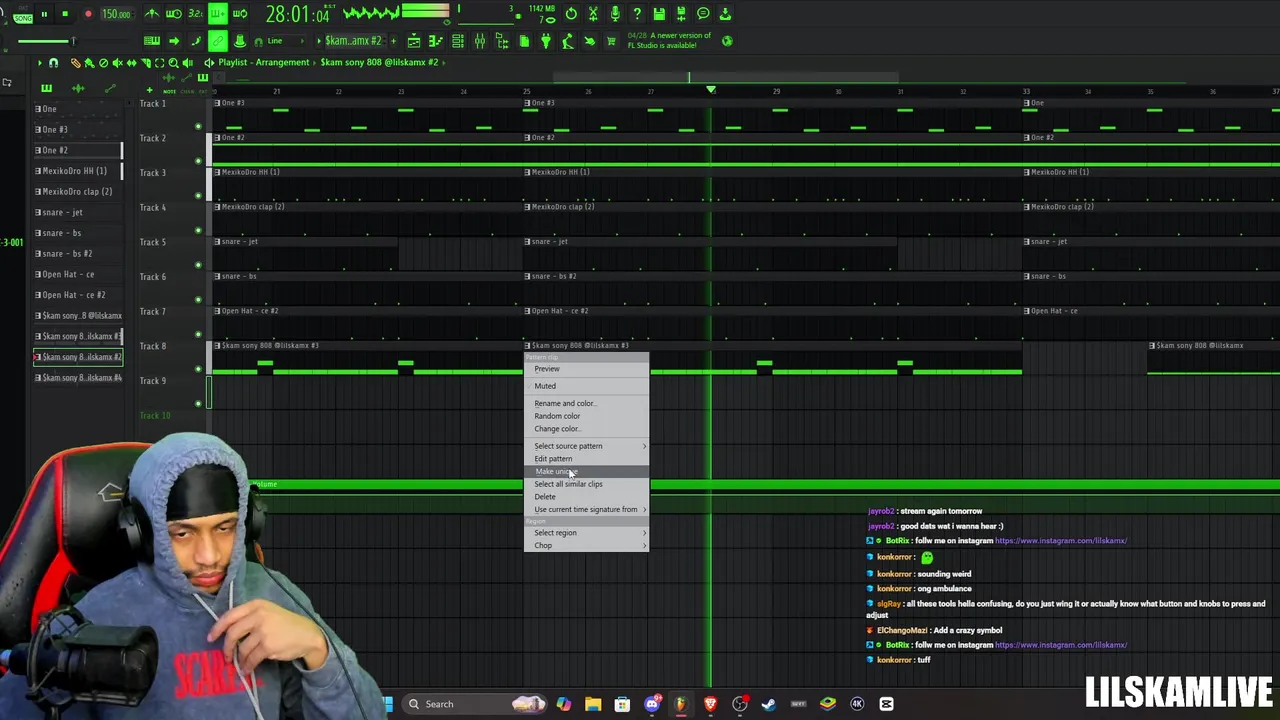Expand Use current time signature from submenu

(587, 510)
